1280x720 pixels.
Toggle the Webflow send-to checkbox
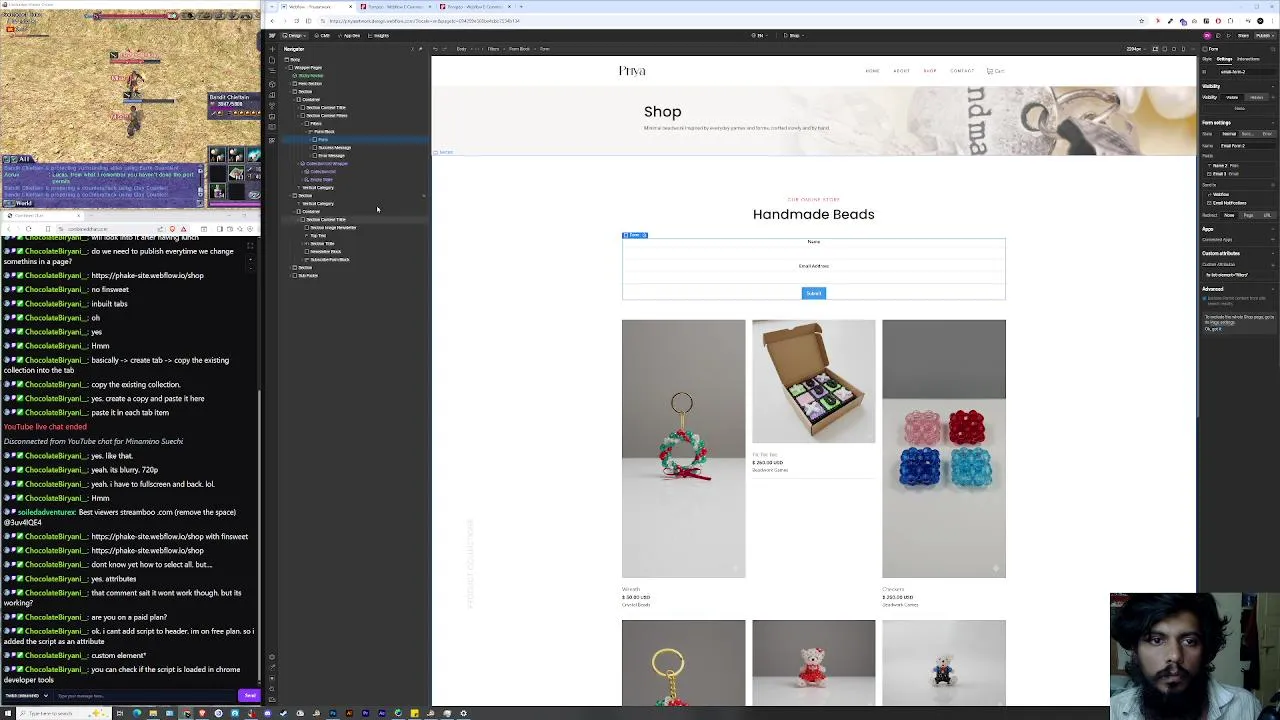tap(1209, 194)
